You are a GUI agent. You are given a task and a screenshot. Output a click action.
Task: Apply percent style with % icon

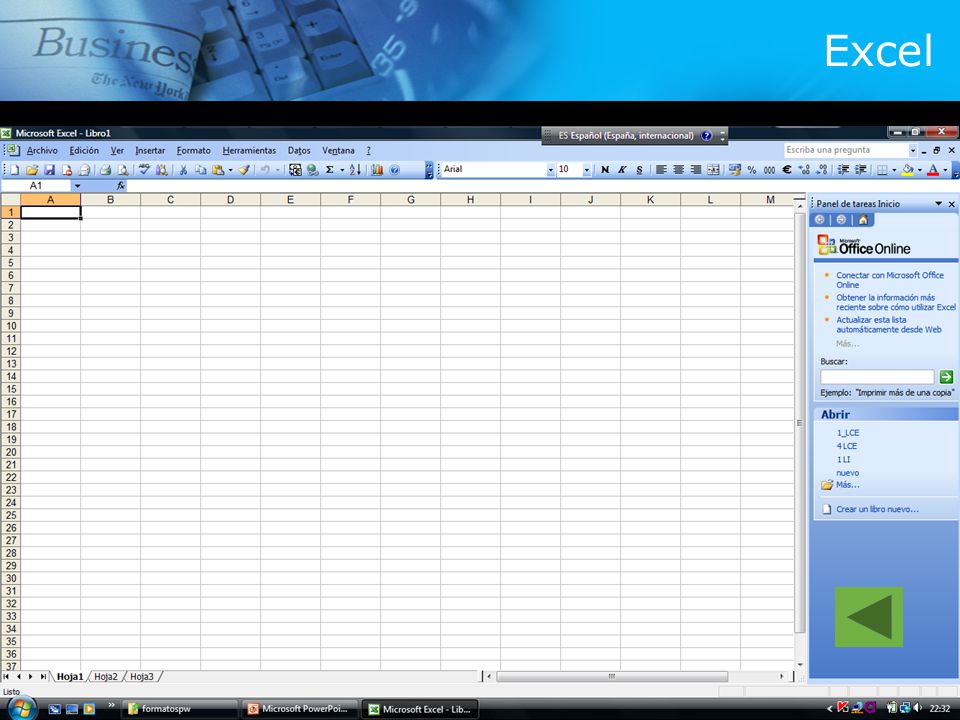[x=752, y=170]
